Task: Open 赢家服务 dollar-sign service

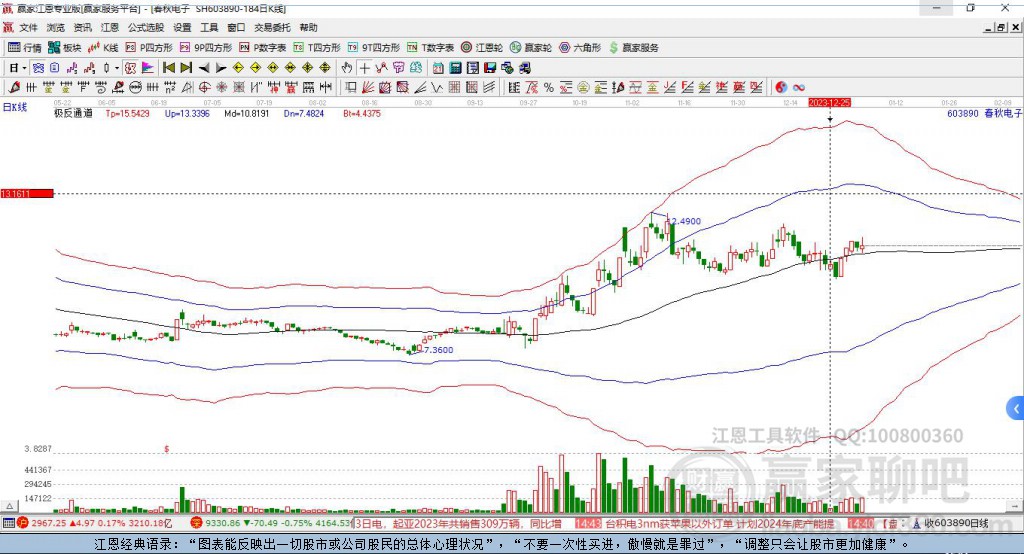Action: 633,48
